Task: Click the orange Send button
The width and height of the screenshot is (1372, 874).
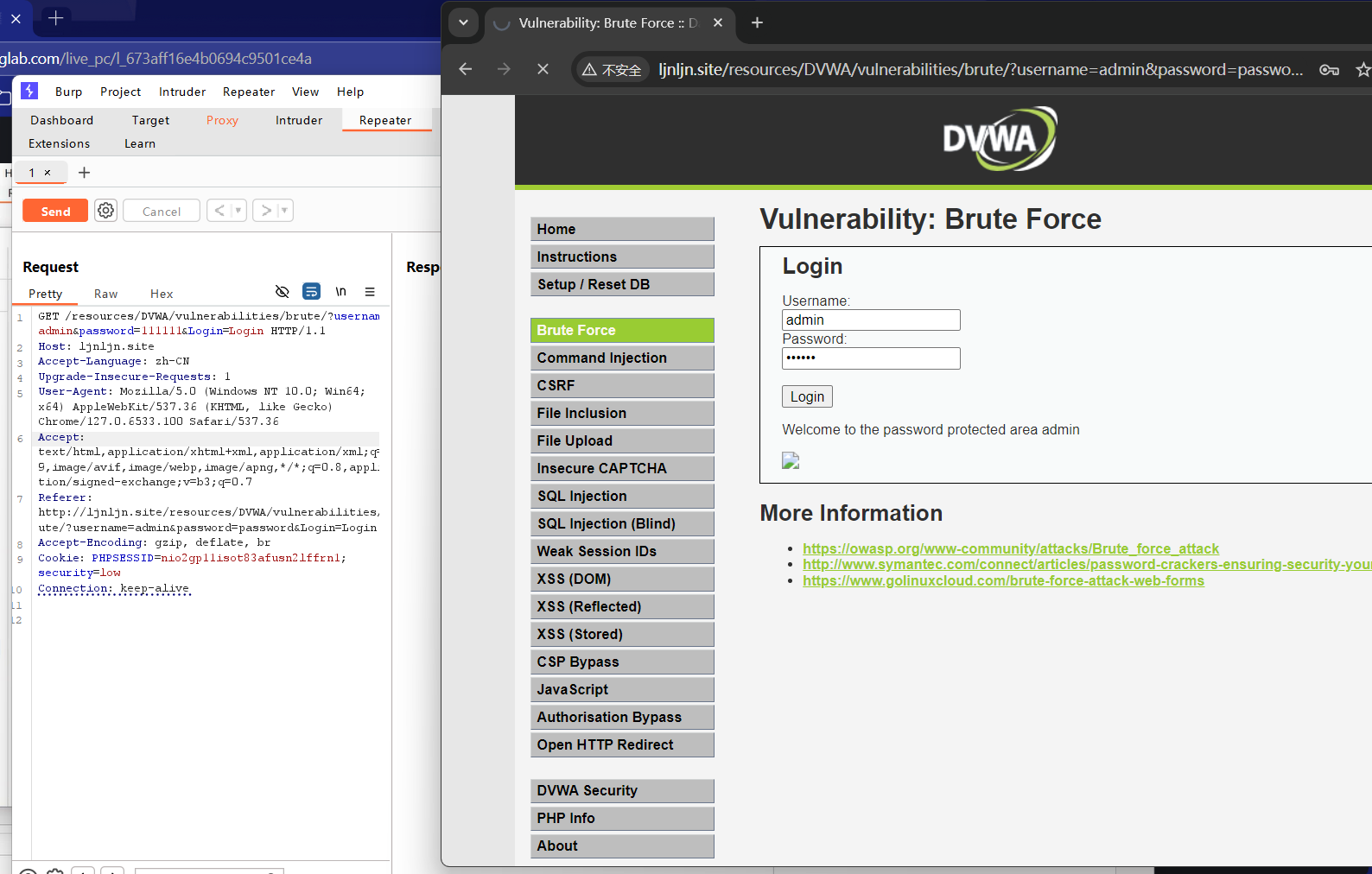Action: click(x=55, y=211)
